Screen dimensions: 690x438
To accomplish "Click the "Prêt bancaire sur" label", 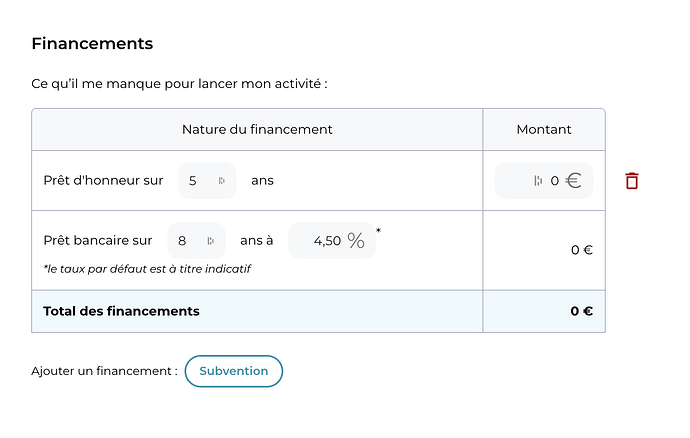I will point(98,241).
